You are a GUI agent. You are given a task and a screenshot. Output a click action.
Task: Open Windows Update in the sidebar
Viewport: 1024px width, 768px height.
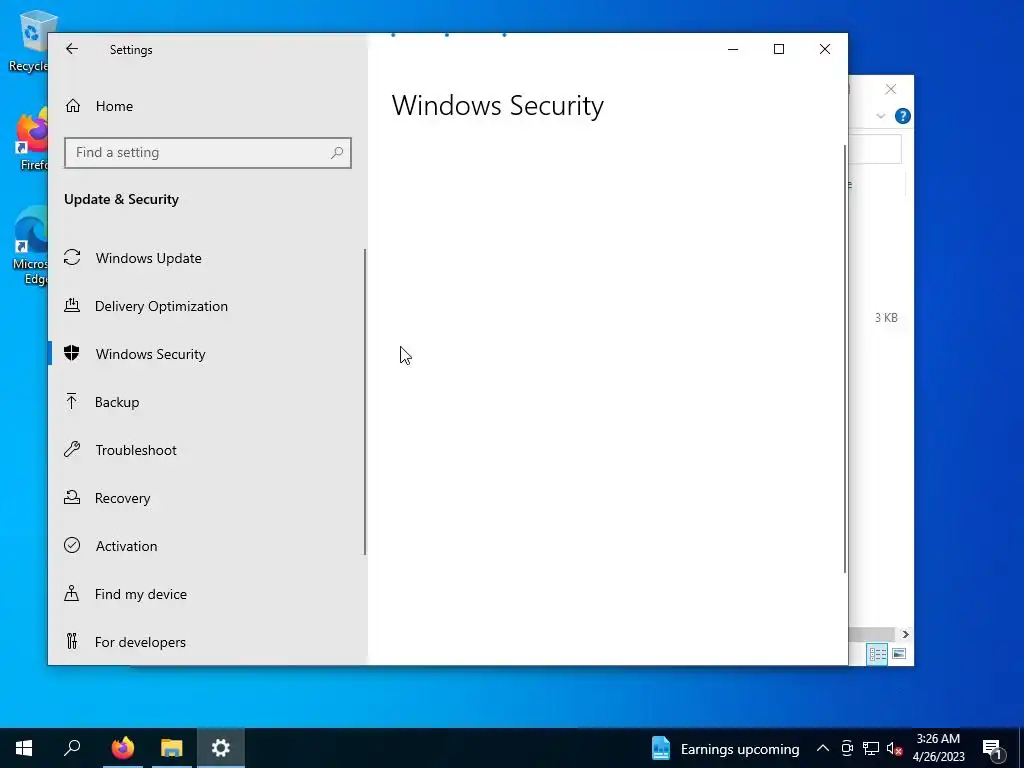click(208, 258)
